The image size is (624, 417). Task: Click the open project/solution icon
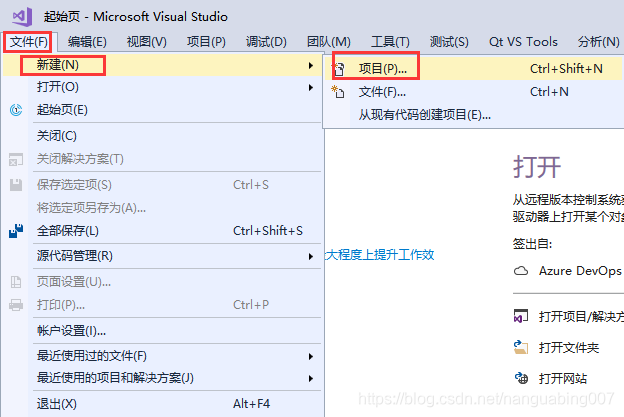click(x=521, y=316)
